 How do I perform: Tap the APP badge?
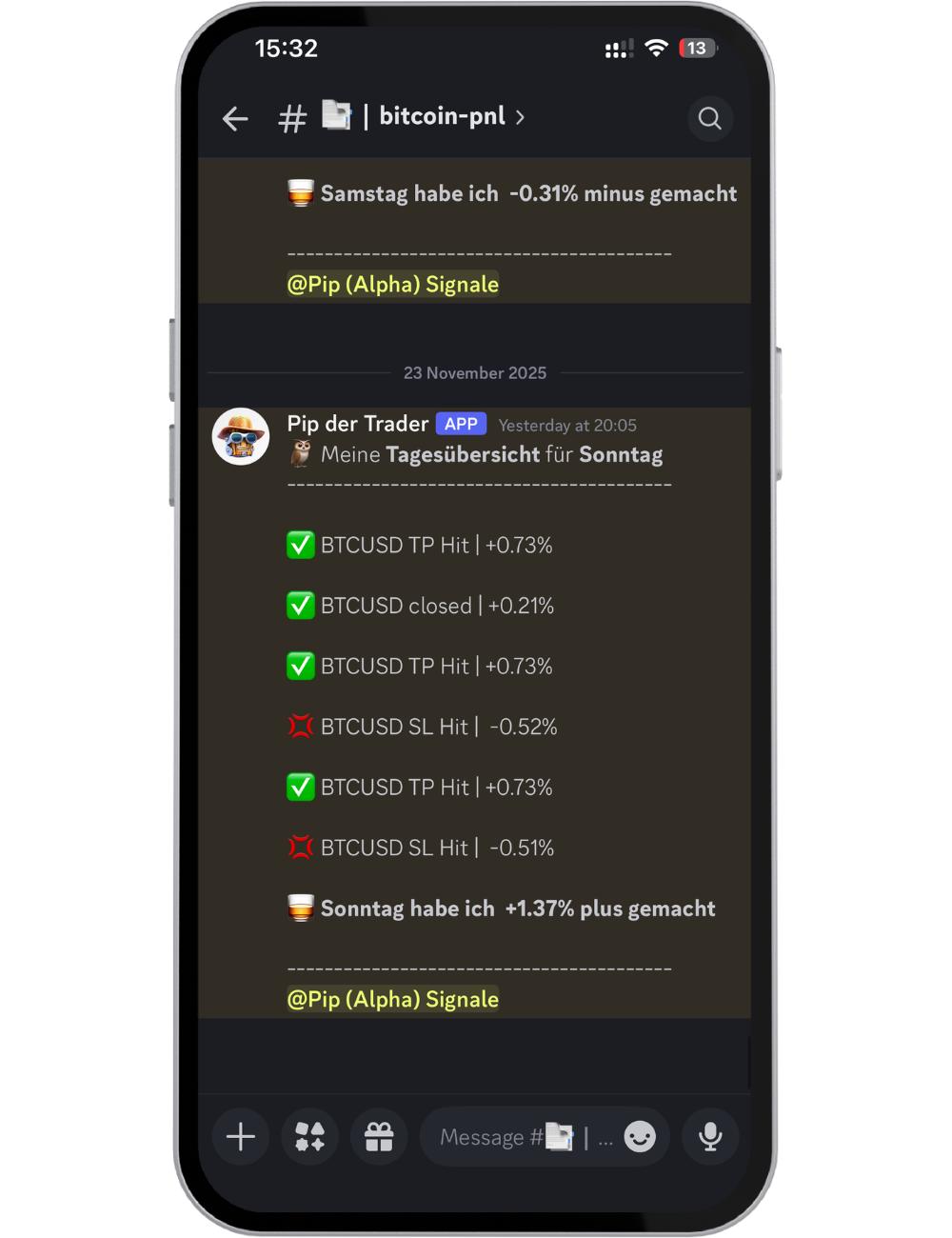(x=461, y=424)
